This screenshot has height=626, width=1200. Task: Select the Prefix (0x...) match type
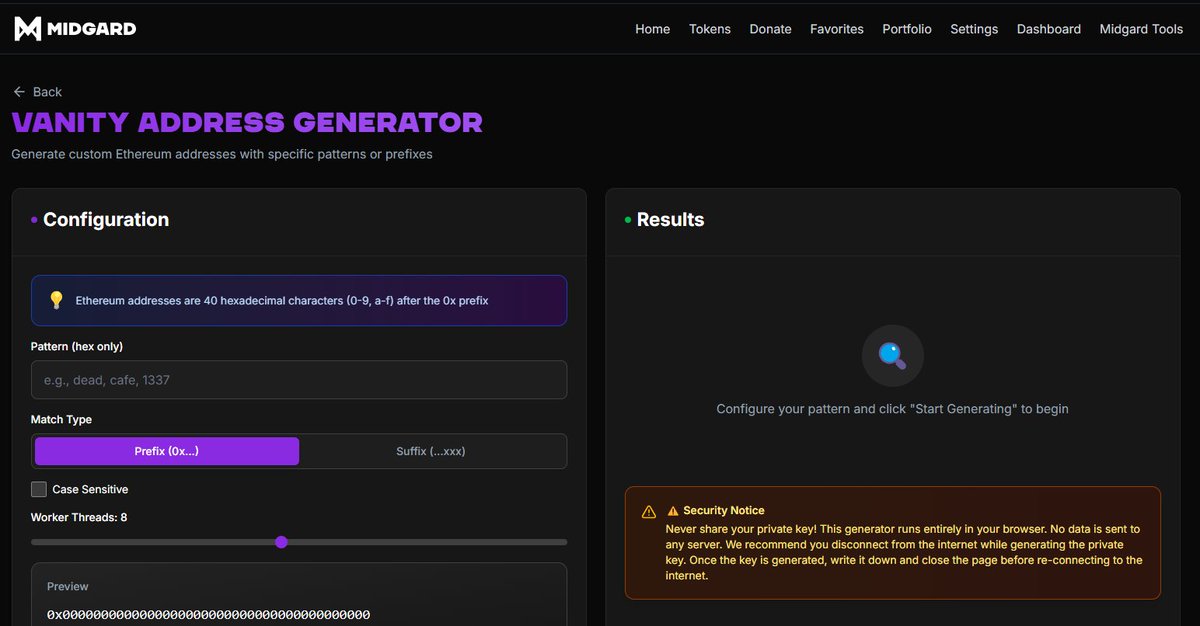pyautogui.click(x=167, y=451)
